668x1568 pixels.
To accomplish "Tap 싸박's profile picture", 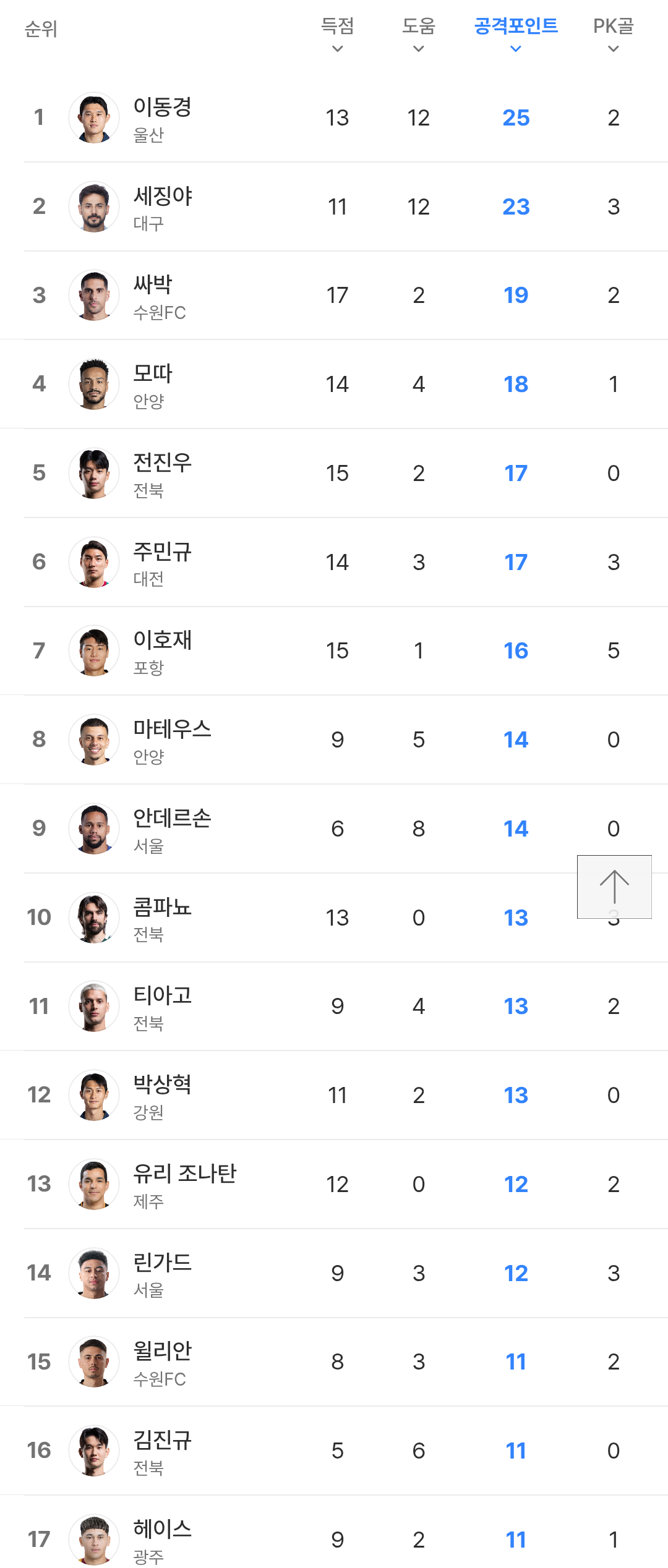I will tap(94, 296).
